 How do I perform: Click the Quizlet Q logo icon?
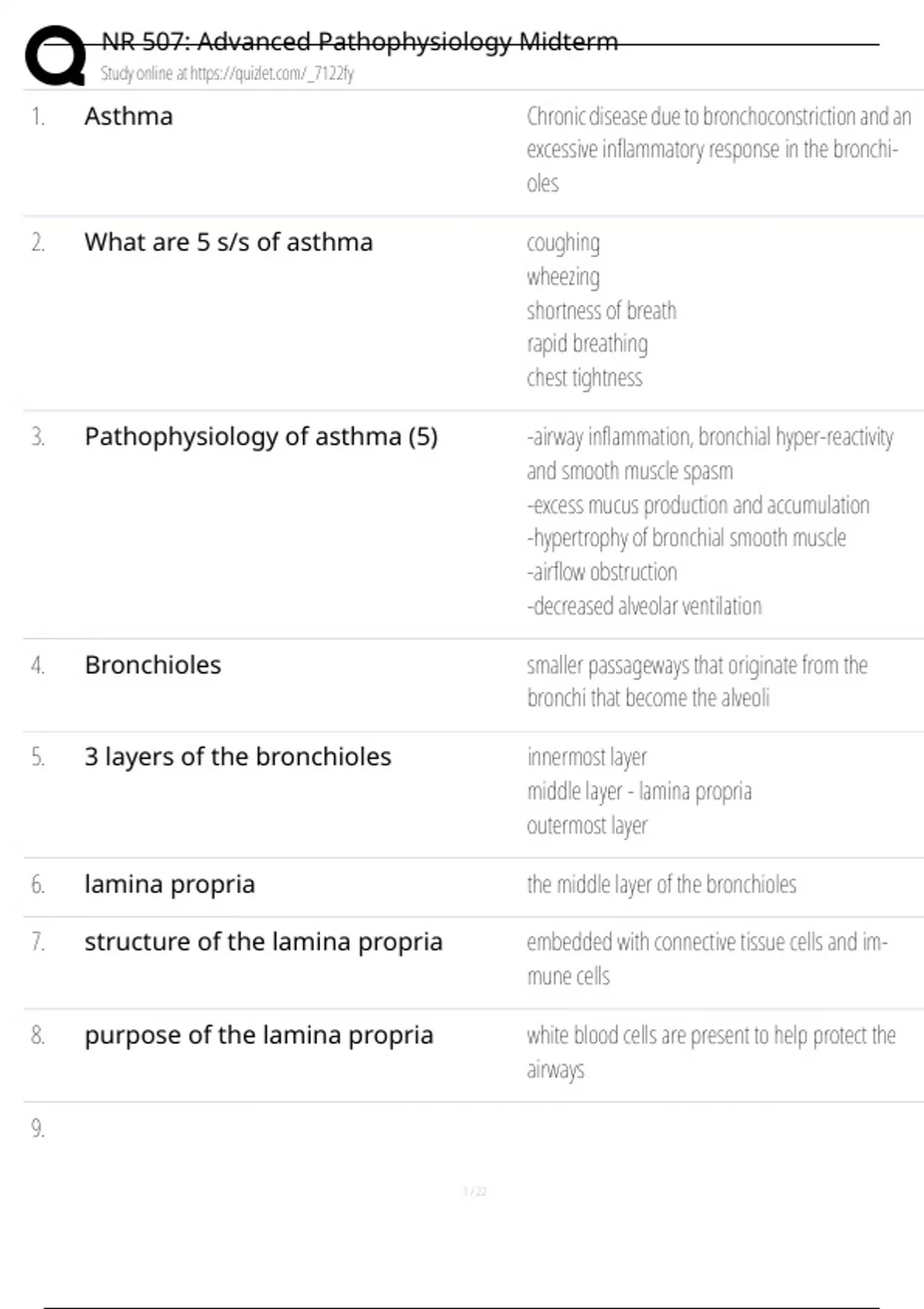tap(55, 55)
